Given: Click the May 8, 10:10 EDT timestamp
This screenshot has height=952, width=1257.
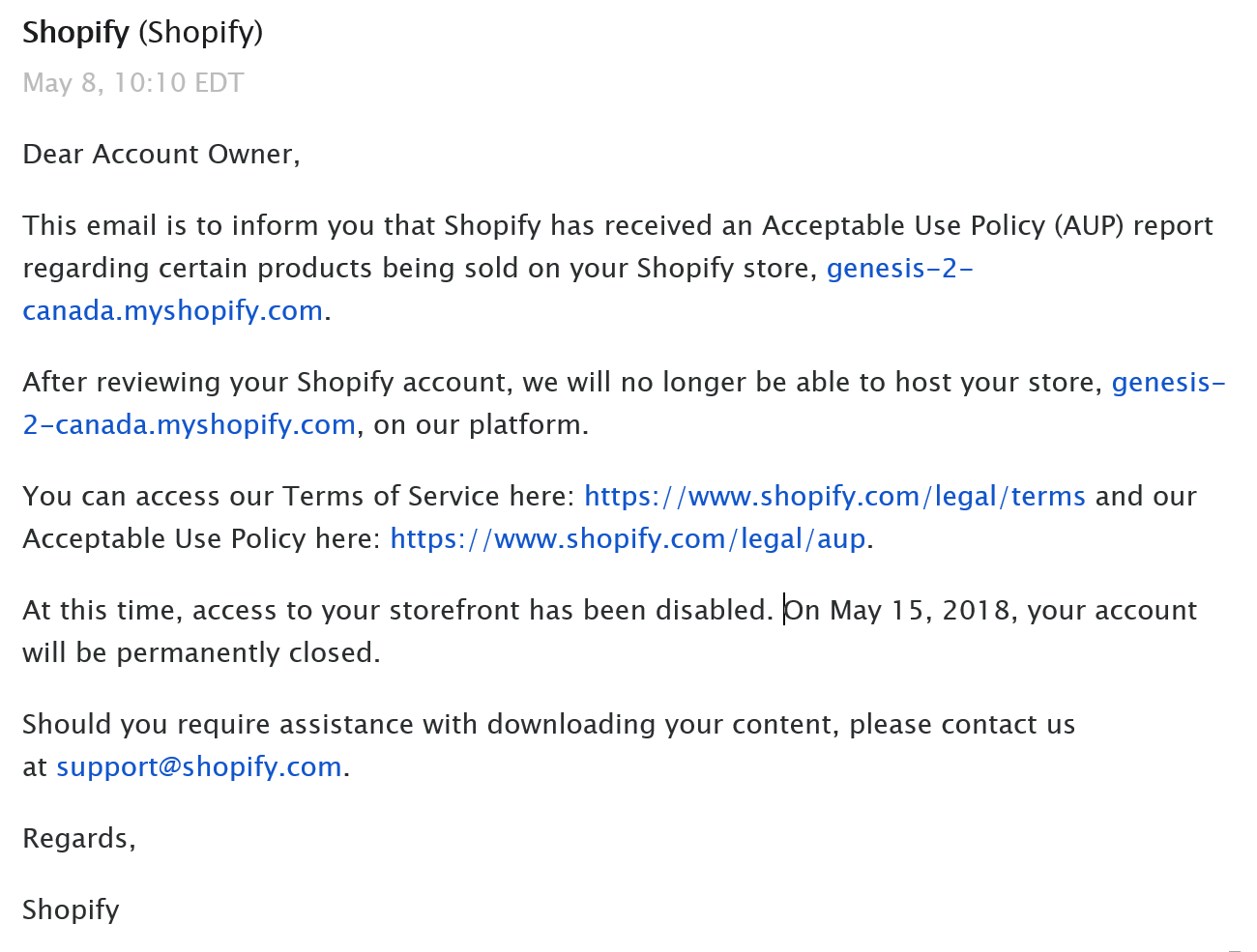Looking at the screenshot, I should pos(133,83).
